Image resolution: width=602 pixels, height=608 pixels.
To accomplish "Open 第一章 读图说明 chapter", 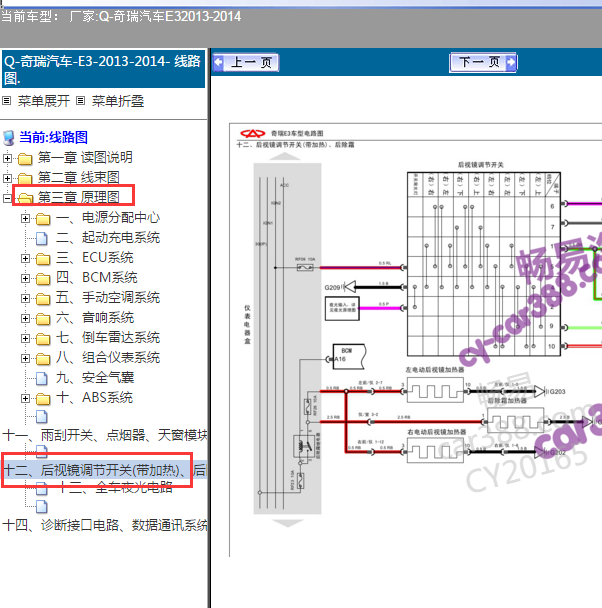I will (x=85, y=158).
